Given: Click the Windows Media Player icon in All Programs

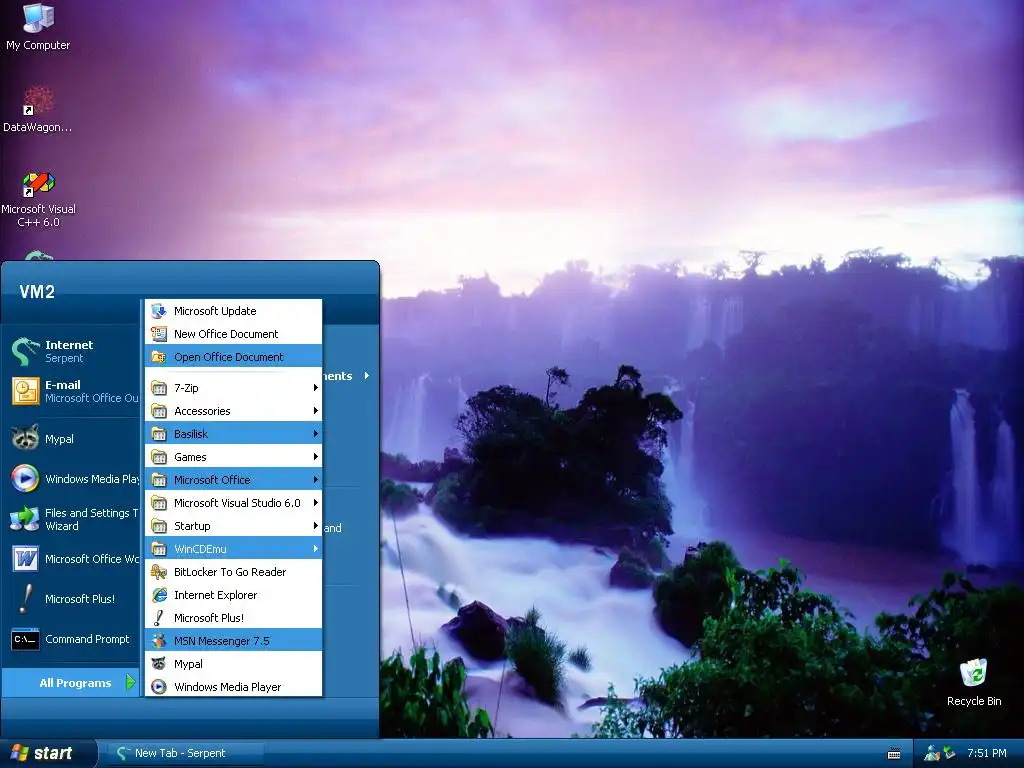Looking at the screenshot, I should (159, 686).
